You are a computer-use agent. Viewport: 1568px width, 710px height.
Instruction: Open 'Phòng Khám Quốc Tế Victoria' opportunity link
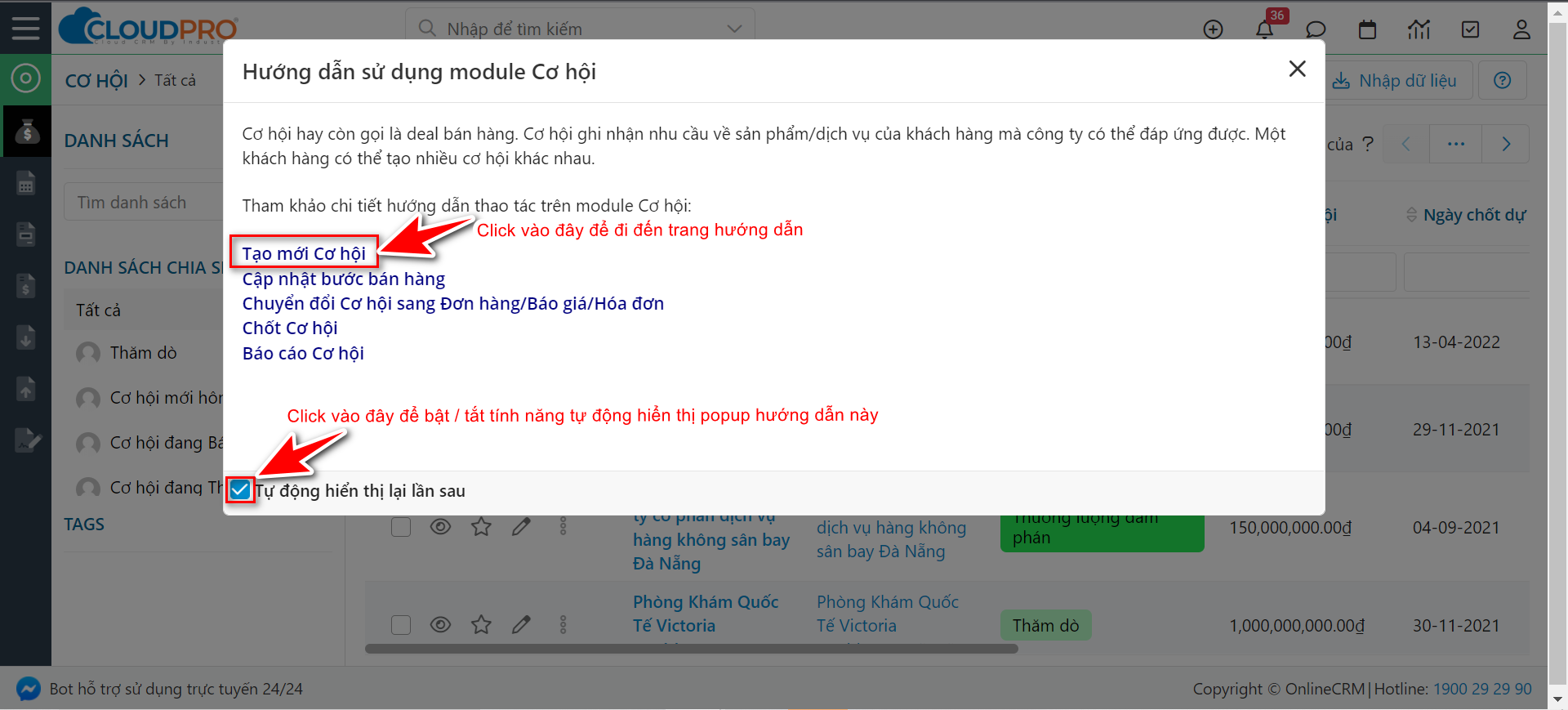(706, 614)
